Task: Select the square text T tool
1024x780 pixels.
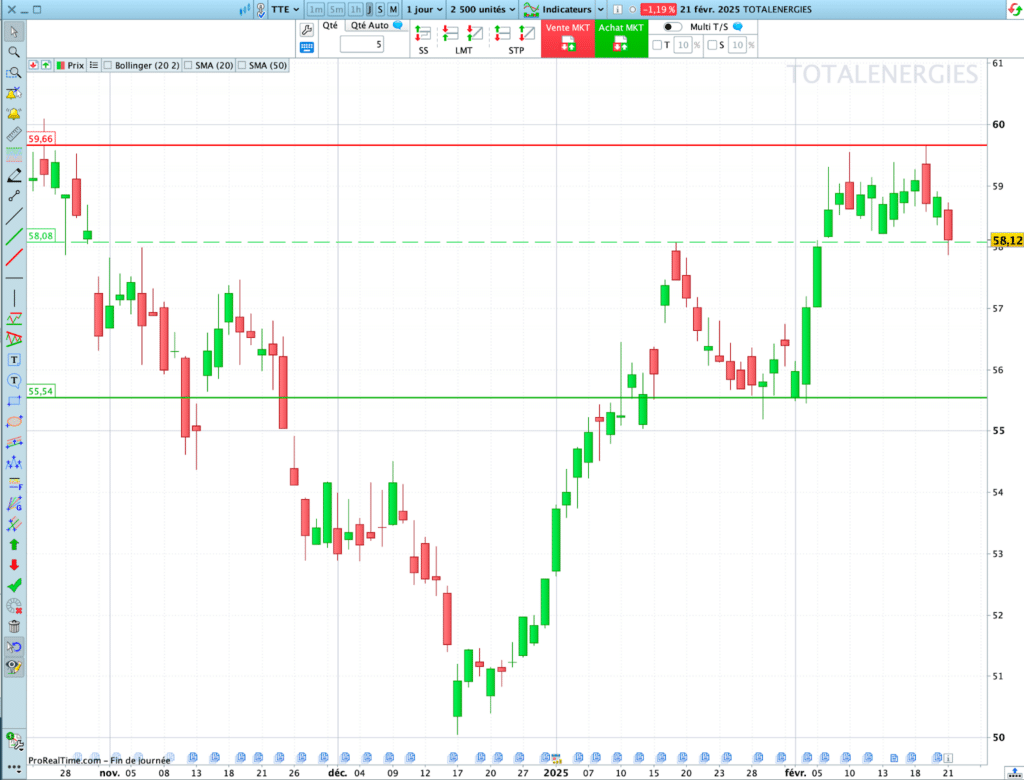Action: 14,360
